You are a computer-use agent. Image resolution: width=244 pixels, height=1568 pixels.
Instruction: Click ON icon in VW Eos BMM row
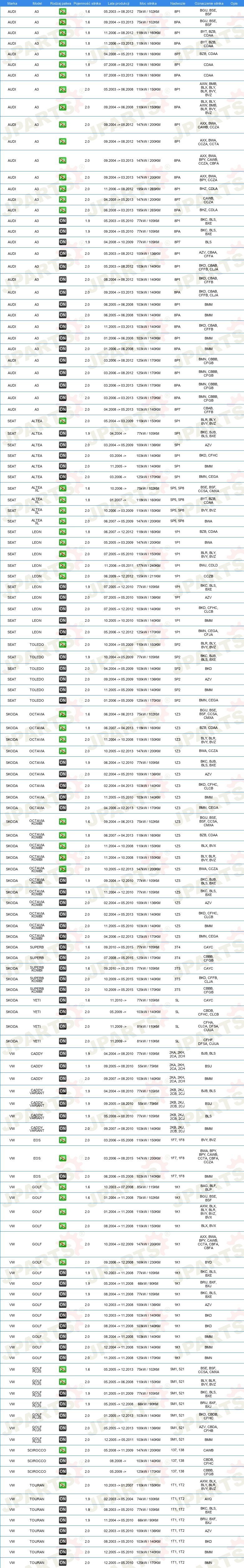(x=62, y=1176)
